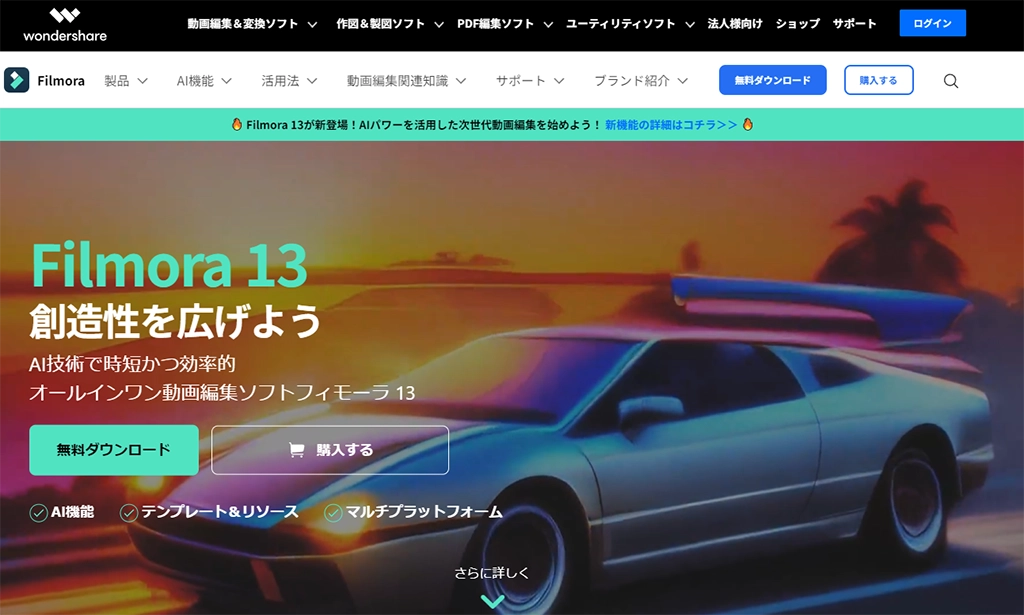Expand the 製品 dropdown chevron
Viewport: 1024px width, 615px height.
(142, 81)
